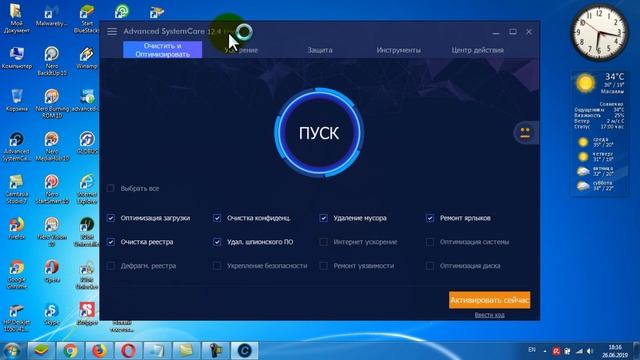Image resolution: width=640 pixels, height=360 pixels.
Task: Minimize the Advanced SystemCare window
Action: (x=496, y=32)
